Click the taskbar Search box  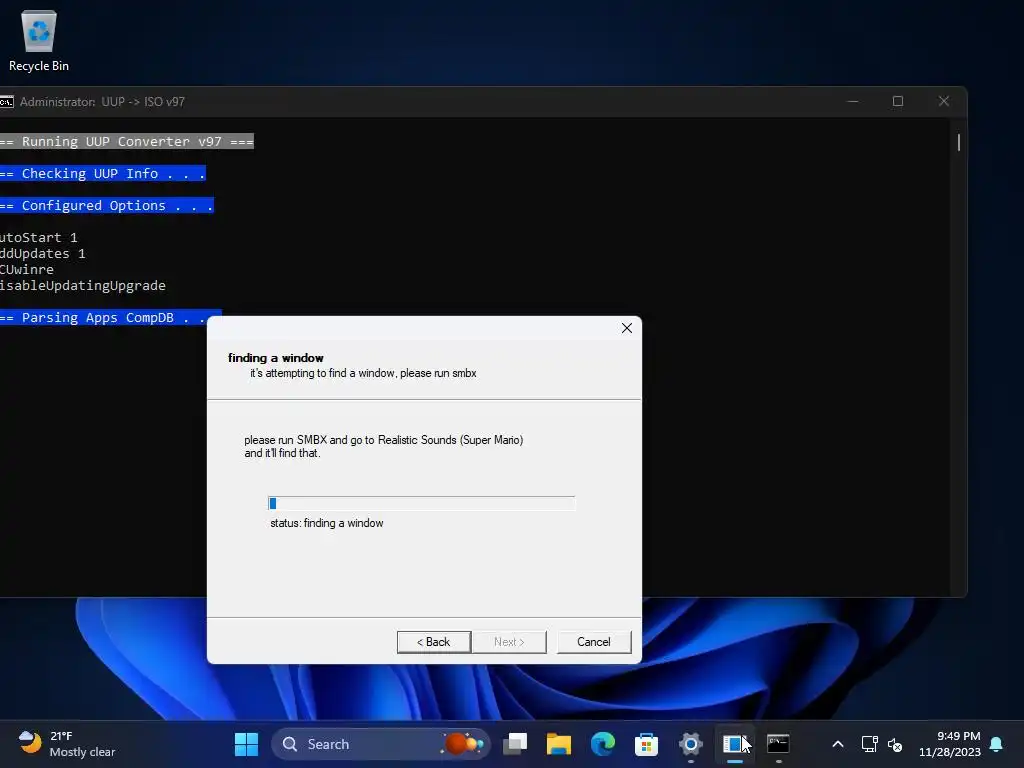[381, 744]
